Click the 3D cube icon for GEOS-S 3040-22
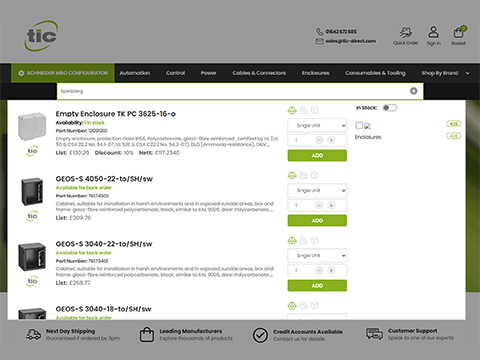The image size is (480, 360). [314, 240]
